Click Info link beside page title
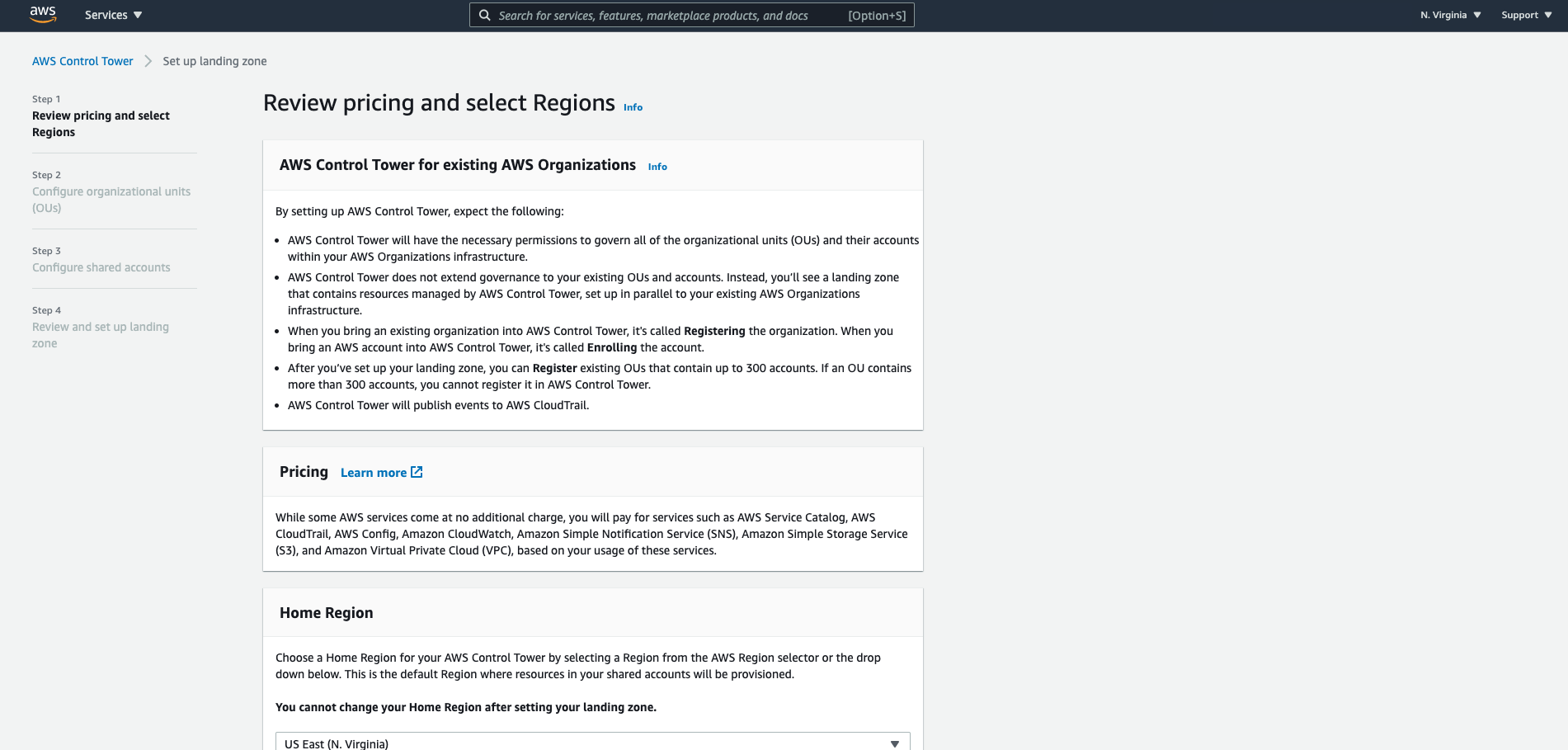 (633, 107)
